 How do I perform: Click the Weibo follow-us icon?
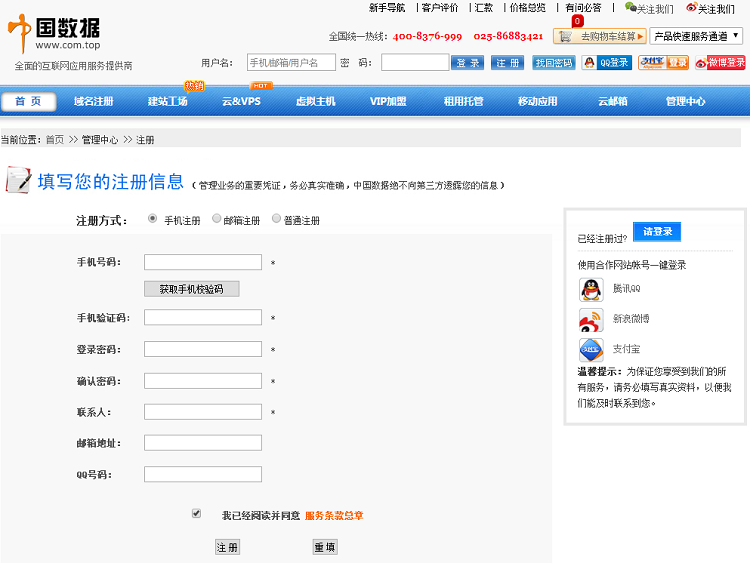point(691,8)
